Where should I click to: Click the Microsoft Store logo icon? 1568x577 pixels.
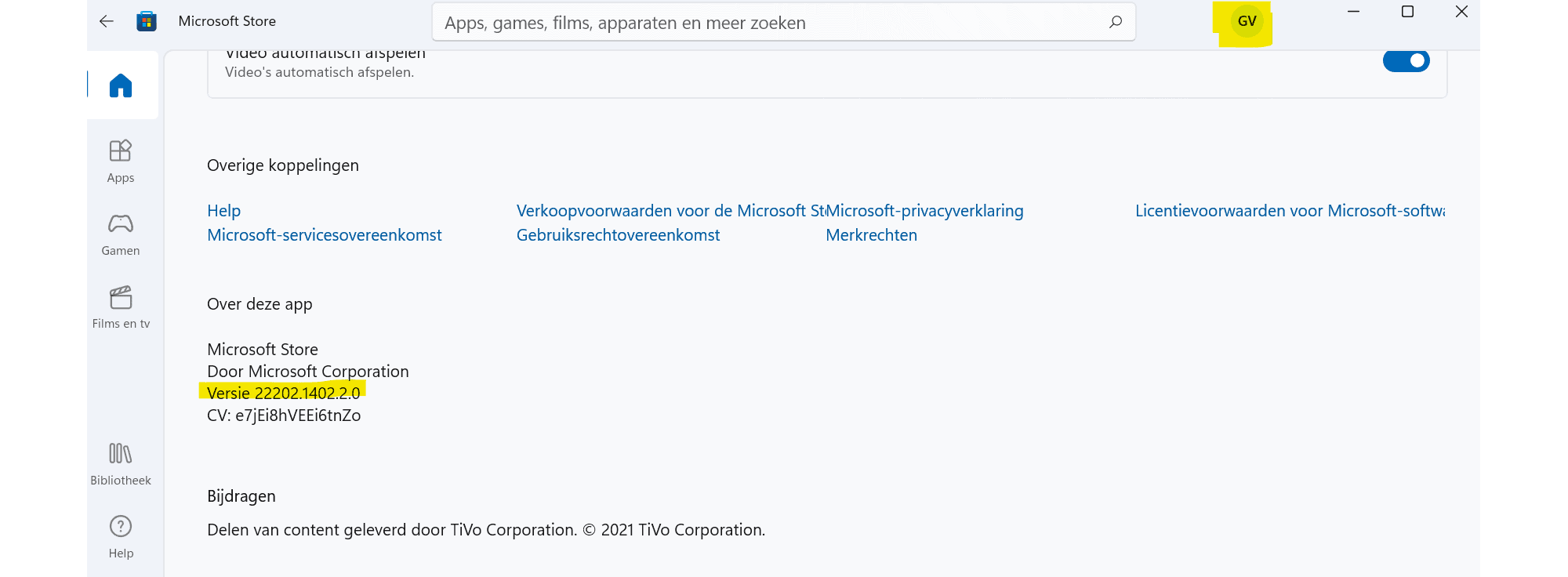147,21
